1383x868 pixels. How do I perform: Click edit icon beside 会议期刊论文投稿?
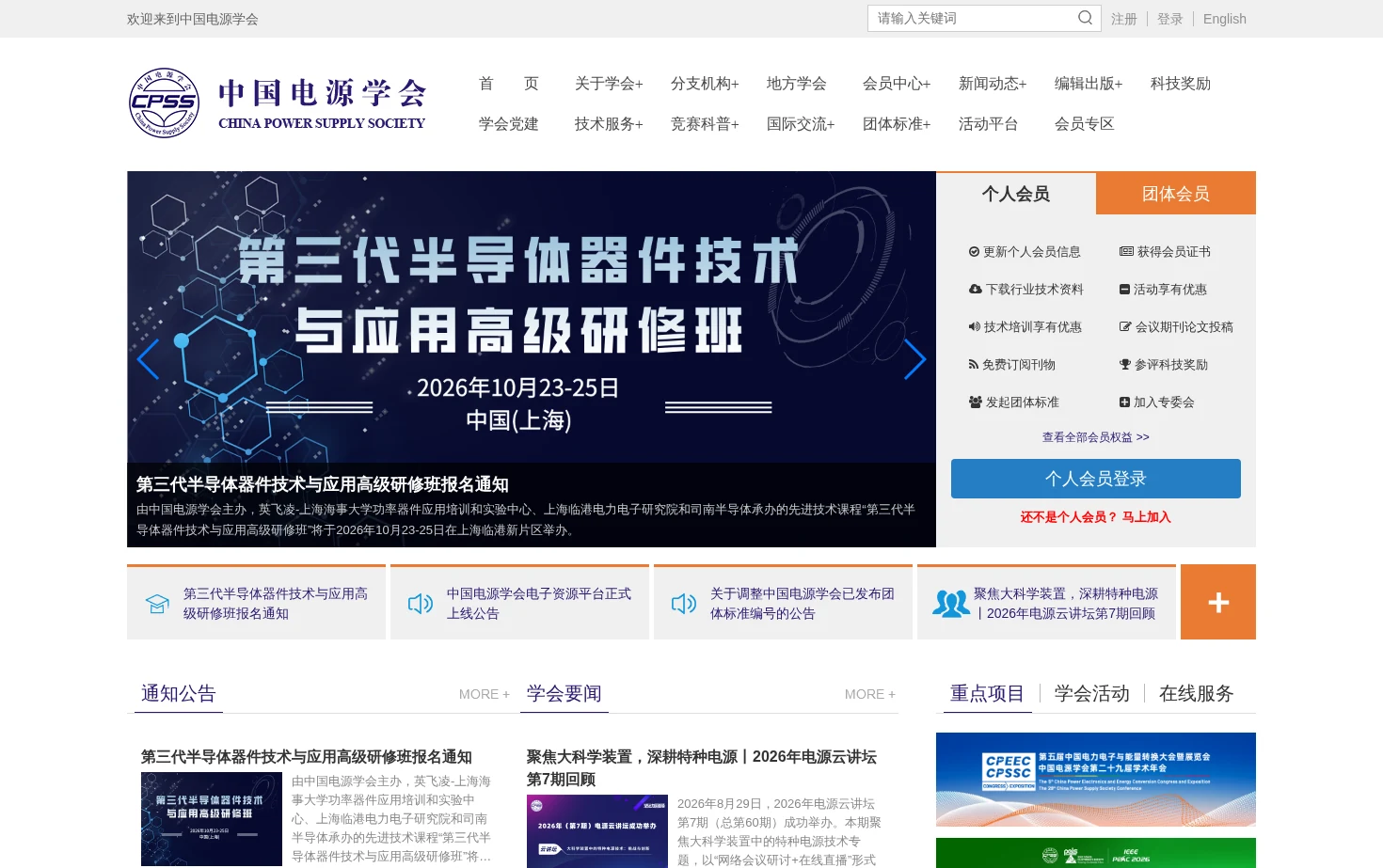click(1125, 327)
